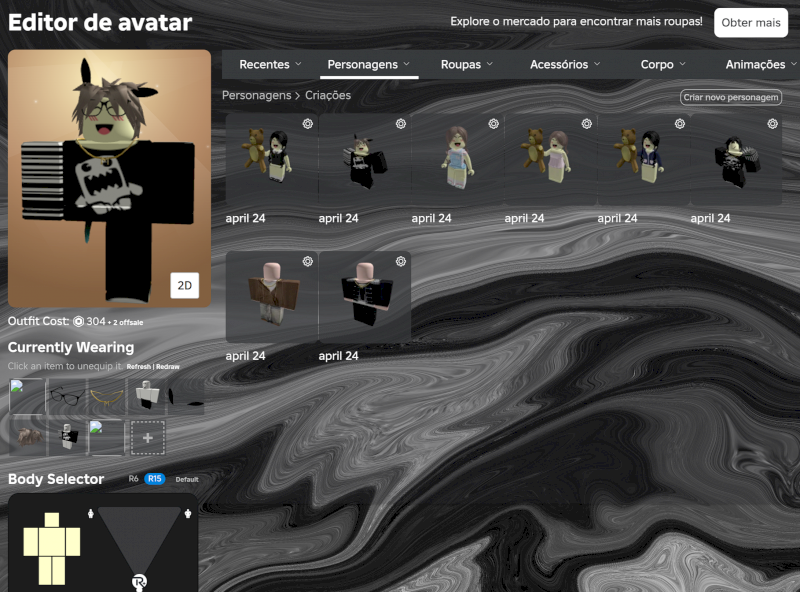Select the slim body icon left of triangle
The image size is (800, 592).
[91, 513]
